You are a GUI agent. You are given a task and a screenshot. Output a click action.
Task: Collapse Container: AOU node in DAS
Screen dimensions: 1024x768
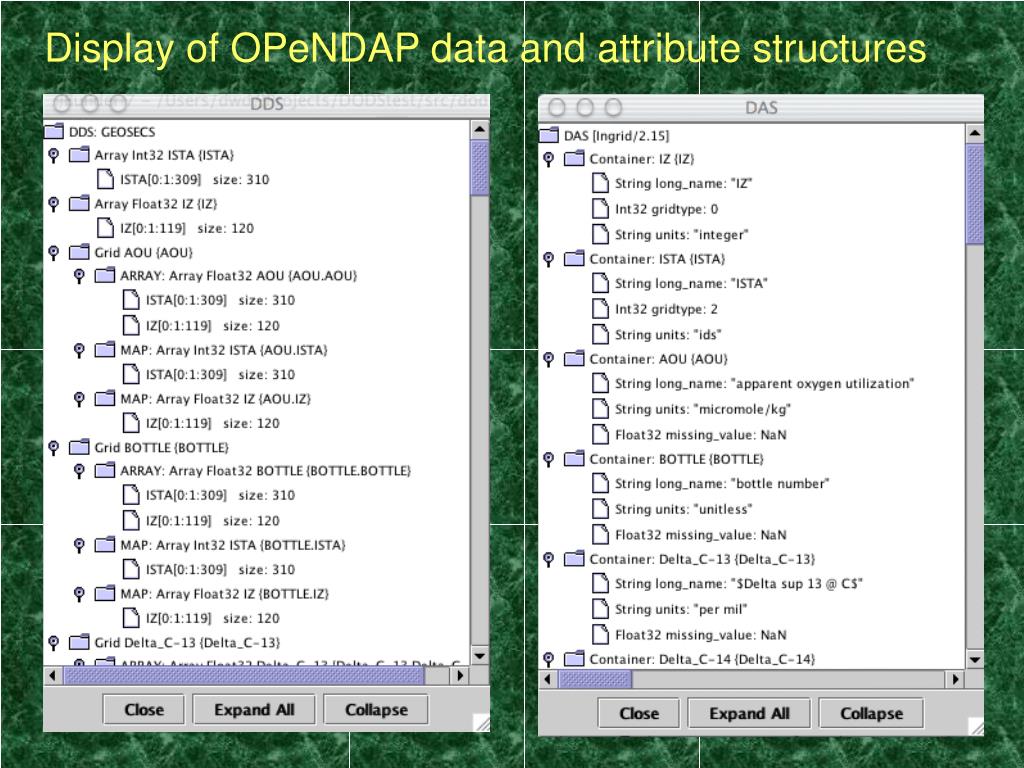(549, 359)
